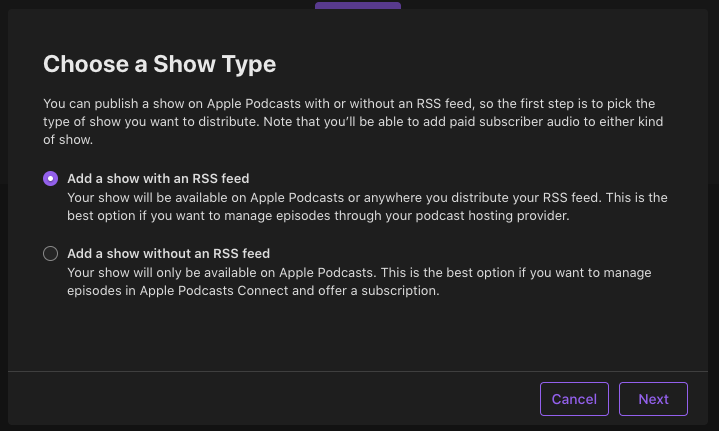Click the 'Your show will only be available' sentence

221,272
